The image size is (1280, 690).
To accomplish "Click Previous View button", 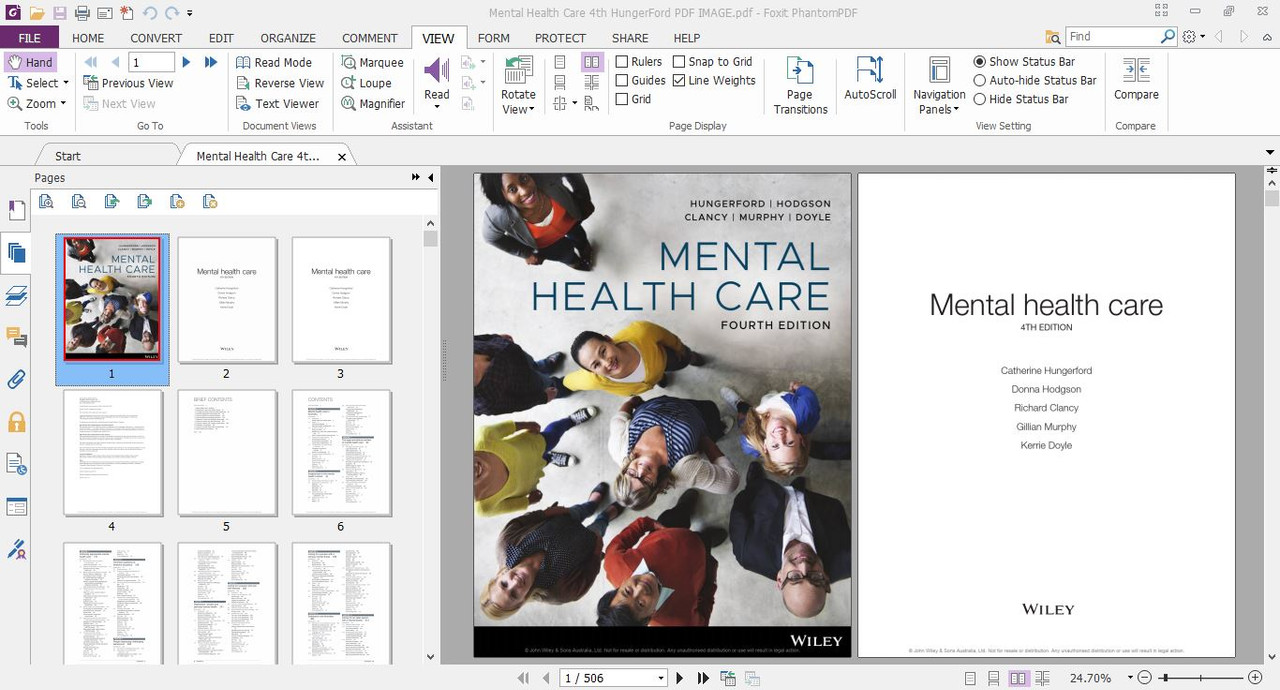I will [x=128, y=83].
